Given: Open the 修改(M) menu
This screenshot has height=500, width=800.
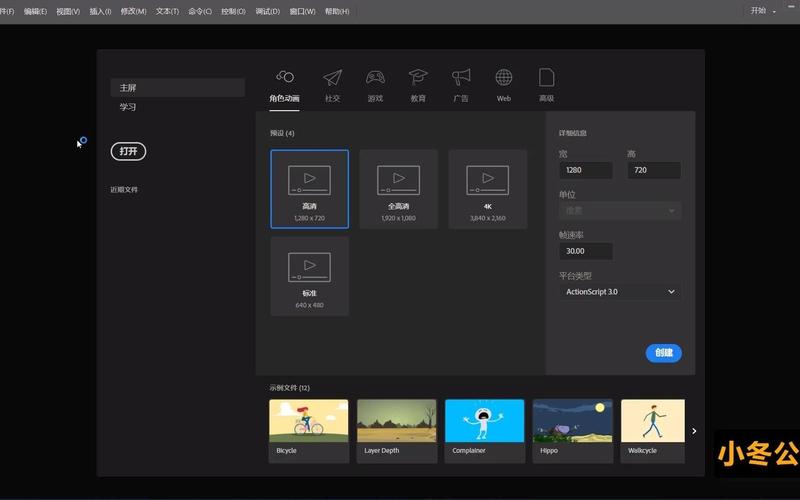Looking at the screenshot, I should coord(133,11).
